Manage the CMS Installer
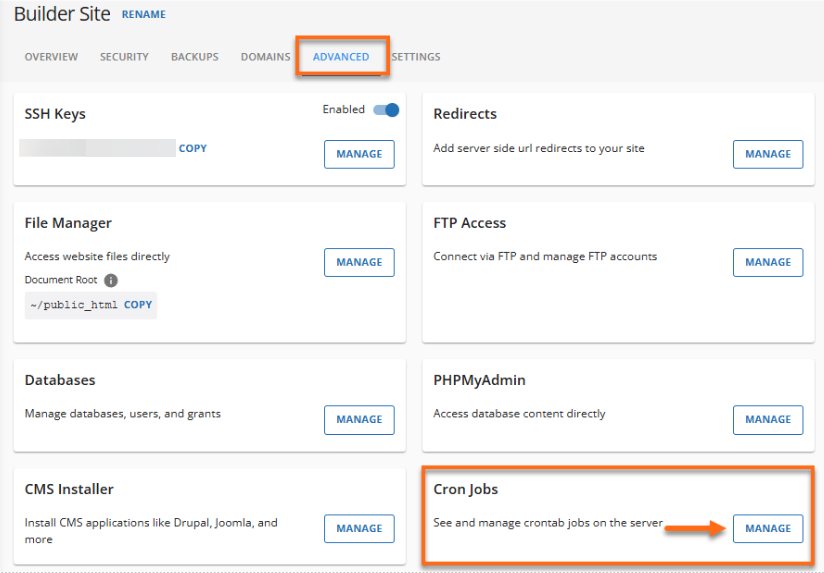 pyautogui.click(x=359, y=528)
